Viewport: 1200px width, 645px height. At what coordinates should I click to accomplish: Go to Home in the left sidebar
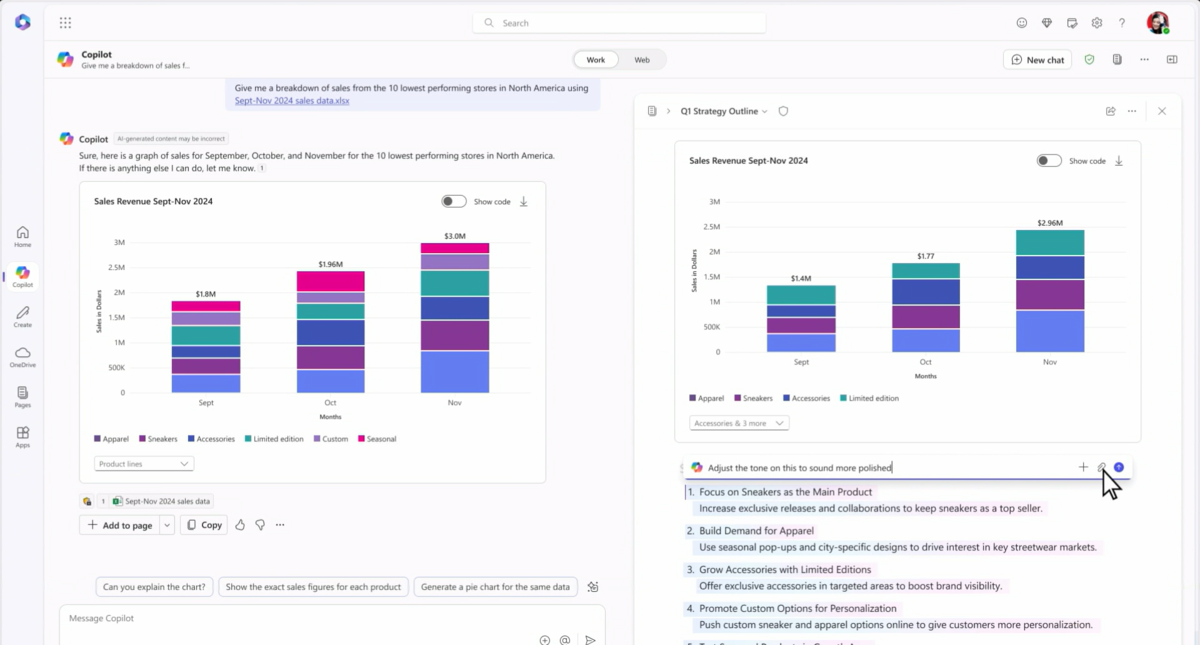coord(22,237)
